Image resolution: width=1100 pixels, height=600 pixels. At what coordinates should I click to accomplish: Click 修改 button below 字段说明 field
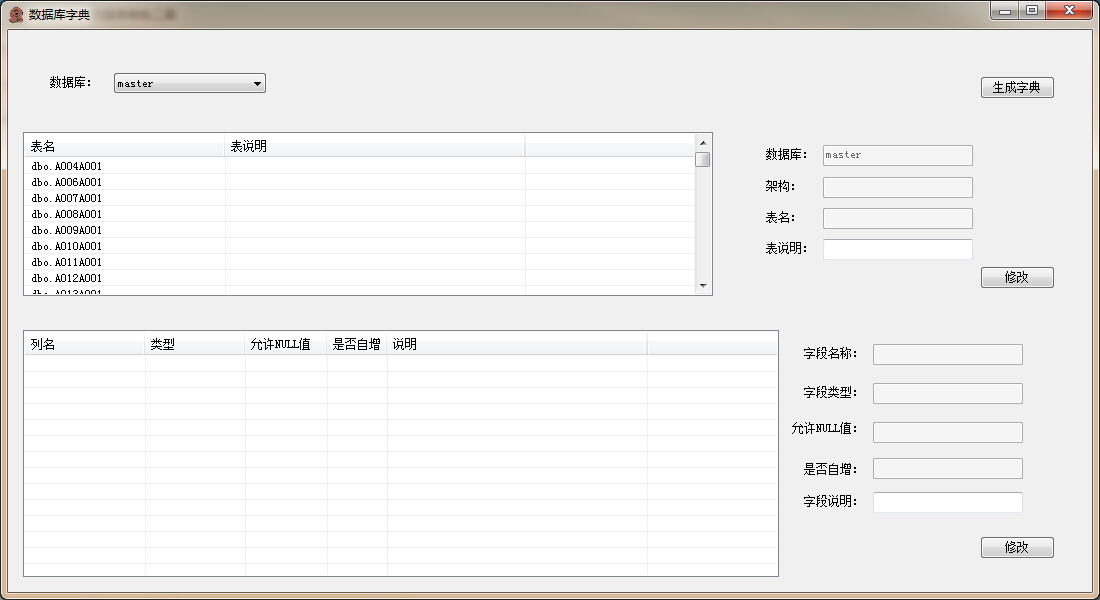[1016, 547]
